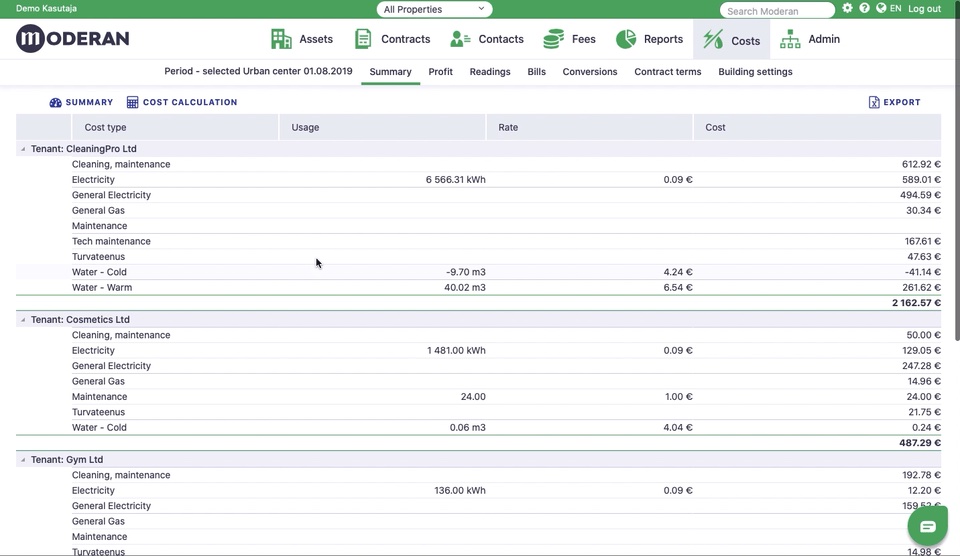Viewport: 960px width, 556px height.
Task: Click Gym Cleaning, maintenance cost 192.78 €
Action: (921, 475)
